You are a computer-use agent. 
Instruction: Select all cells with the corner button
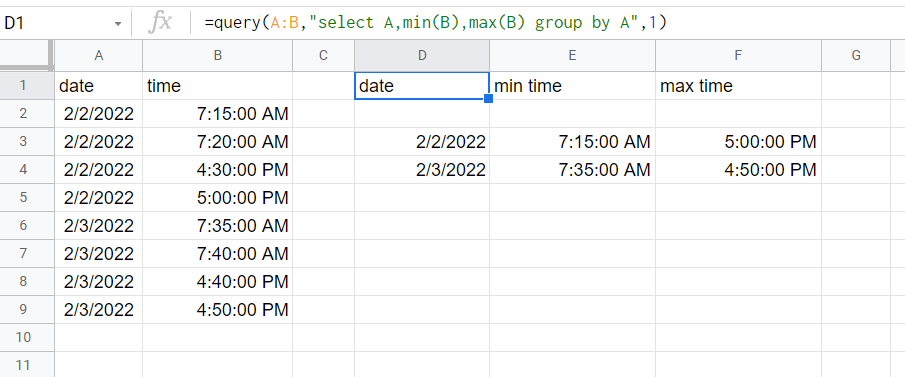click(27, 55)
